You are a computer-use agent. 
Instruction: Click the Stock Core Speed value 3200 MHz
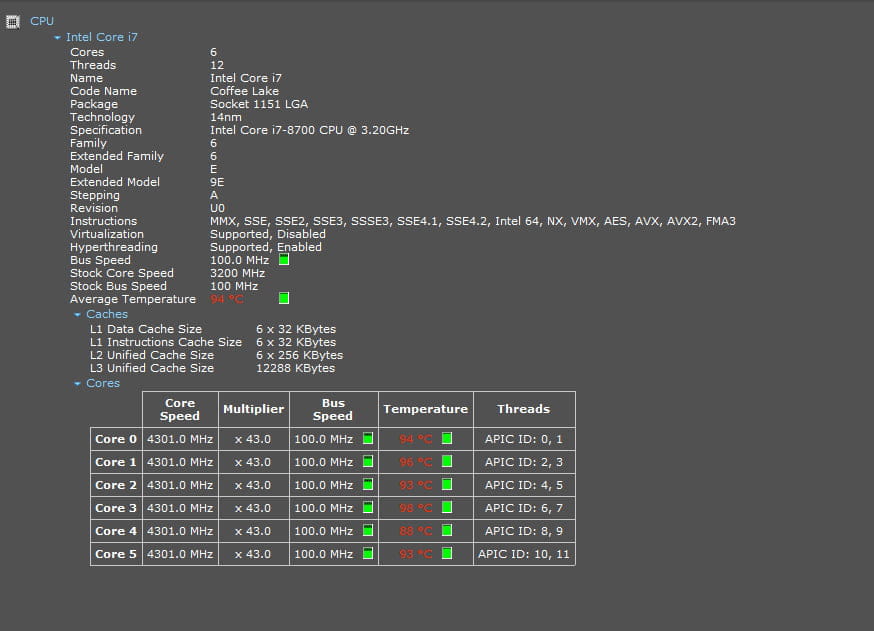point(237,273)
